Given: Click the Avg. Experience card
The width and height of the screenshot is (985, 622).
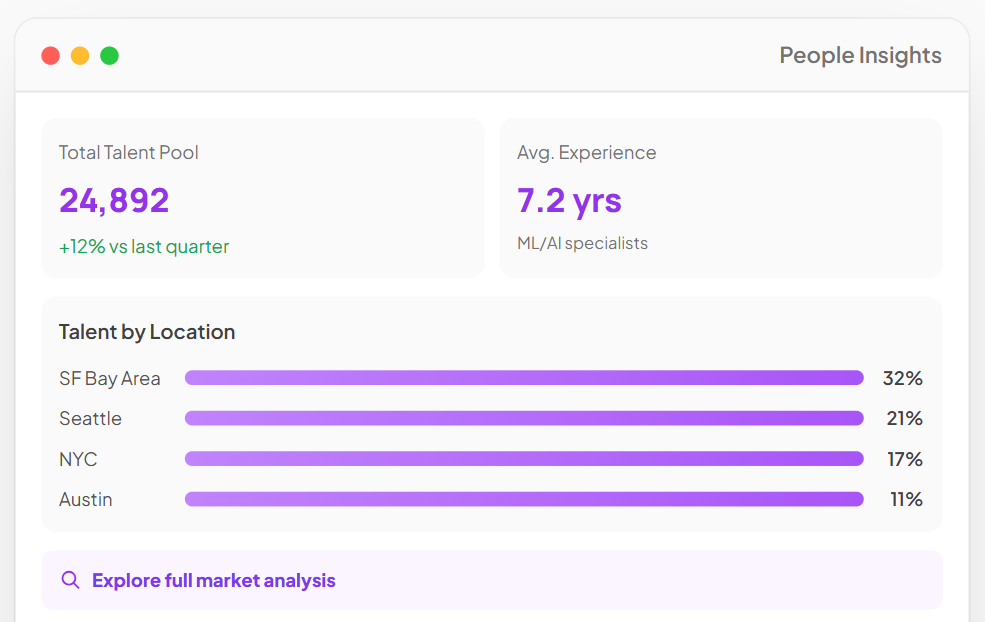Looking at the screenshot, I should click(x=721, y=198).
